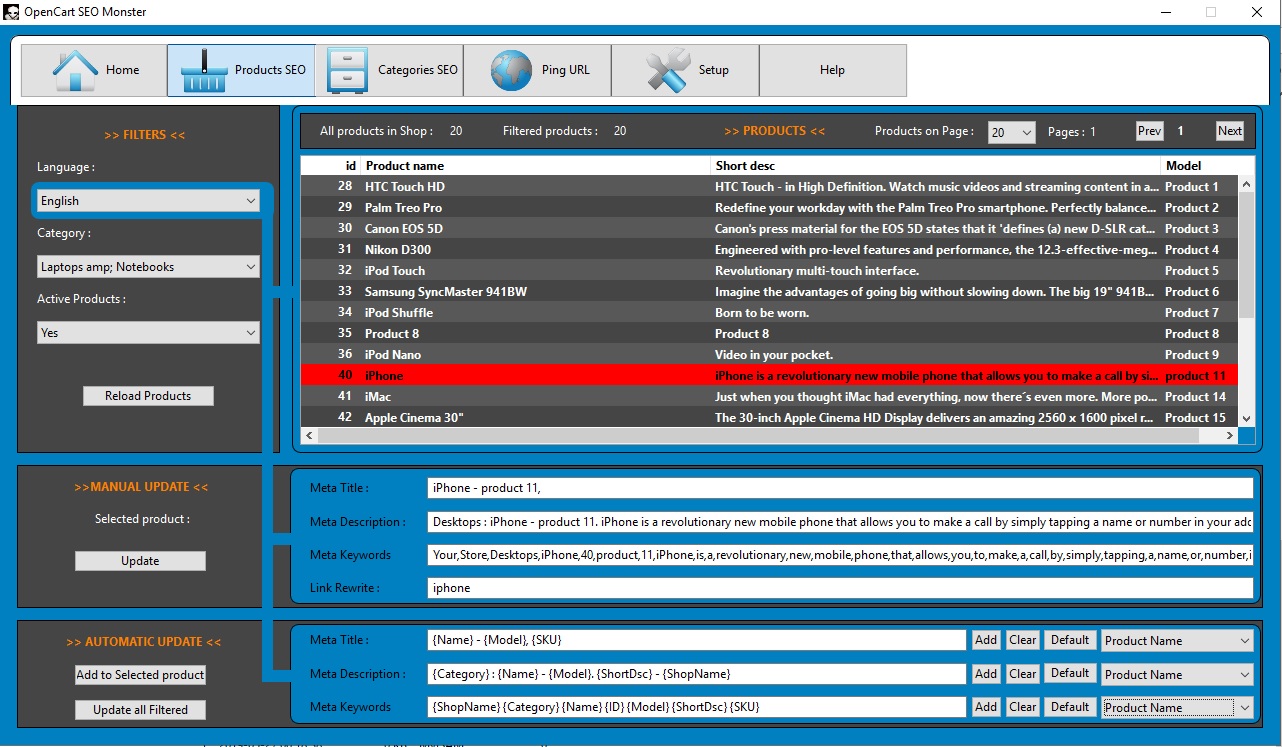
Task: Select the iMac product row
Action: click(x=769, y=397)
